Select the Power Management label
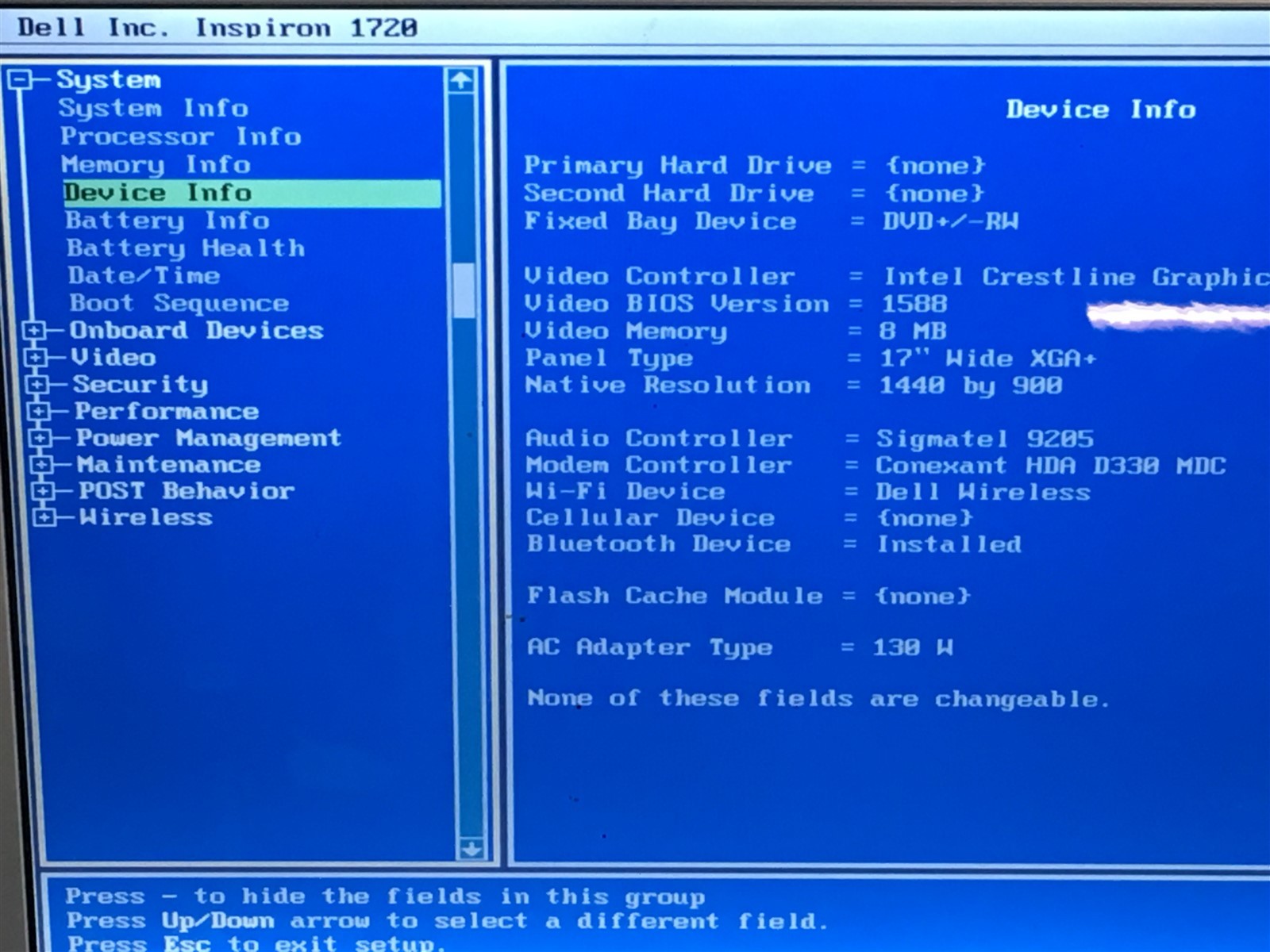 pyautogui.click(x=209, y=438)
